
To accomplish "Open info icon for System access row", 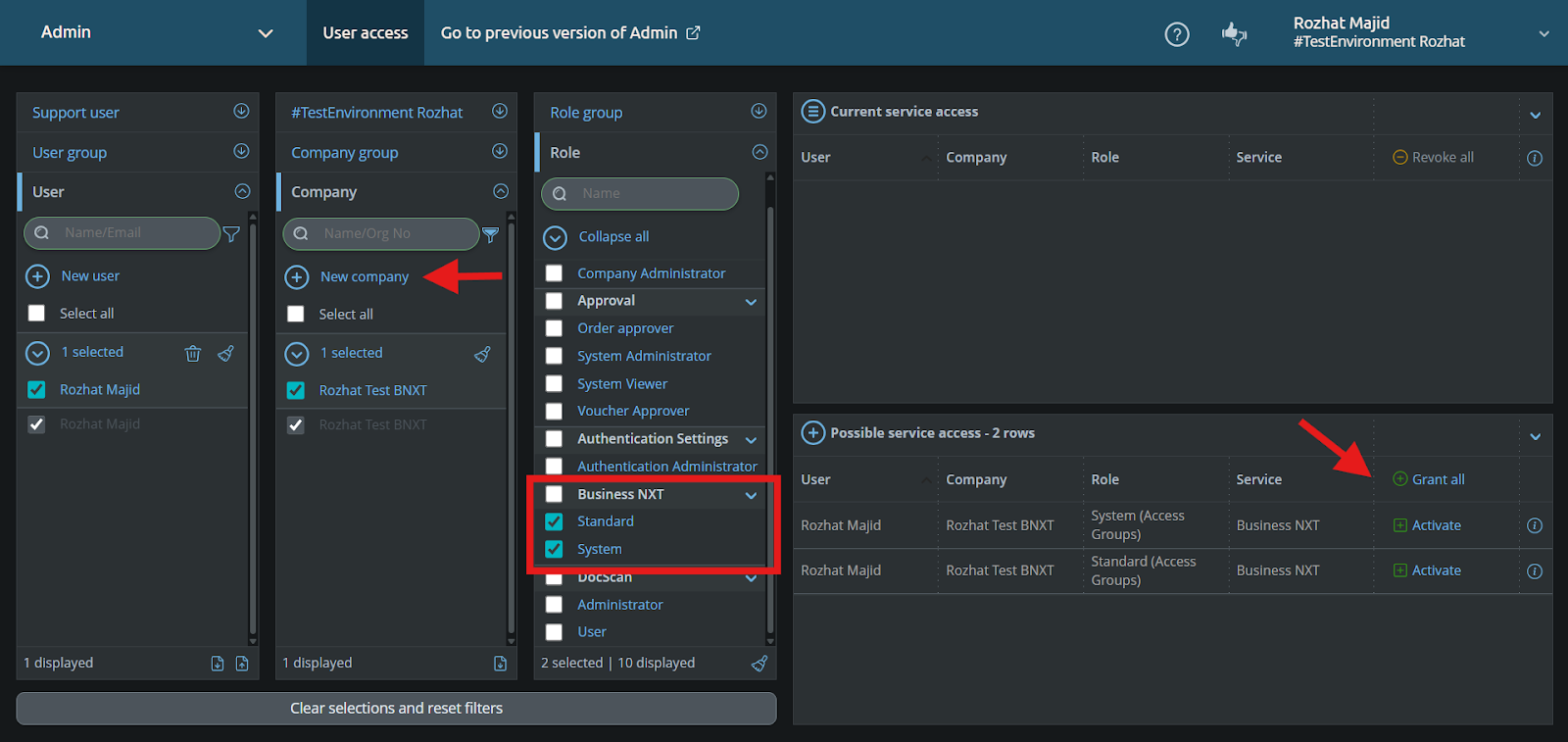I will [1535, 525].
